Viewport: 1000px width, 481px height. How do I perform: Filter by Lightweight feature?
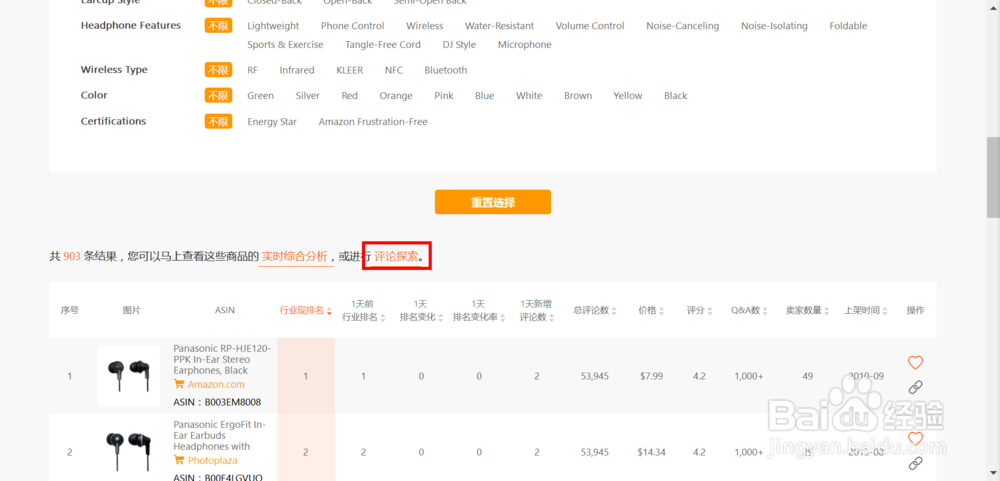[x=273, y=26]
